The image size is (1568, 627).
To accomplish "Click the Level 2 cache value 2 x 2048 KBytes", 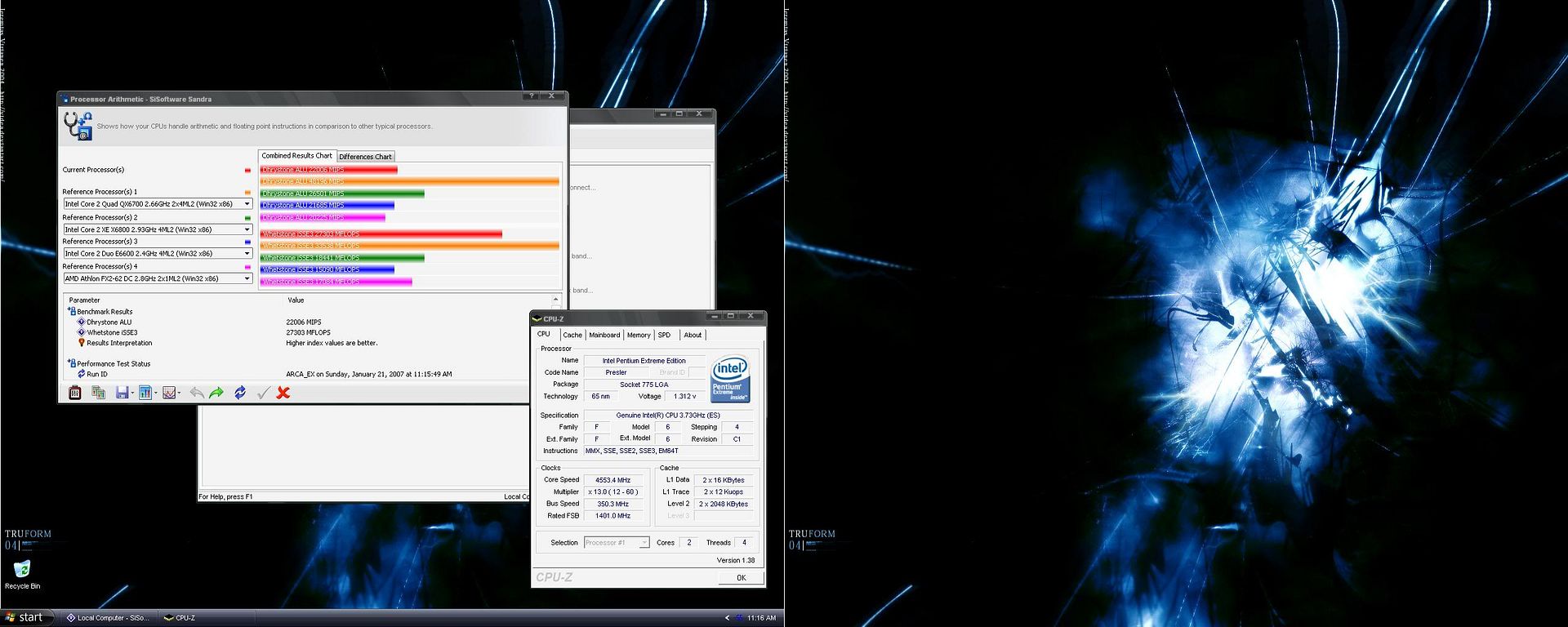I will click(x=724, y=505).
